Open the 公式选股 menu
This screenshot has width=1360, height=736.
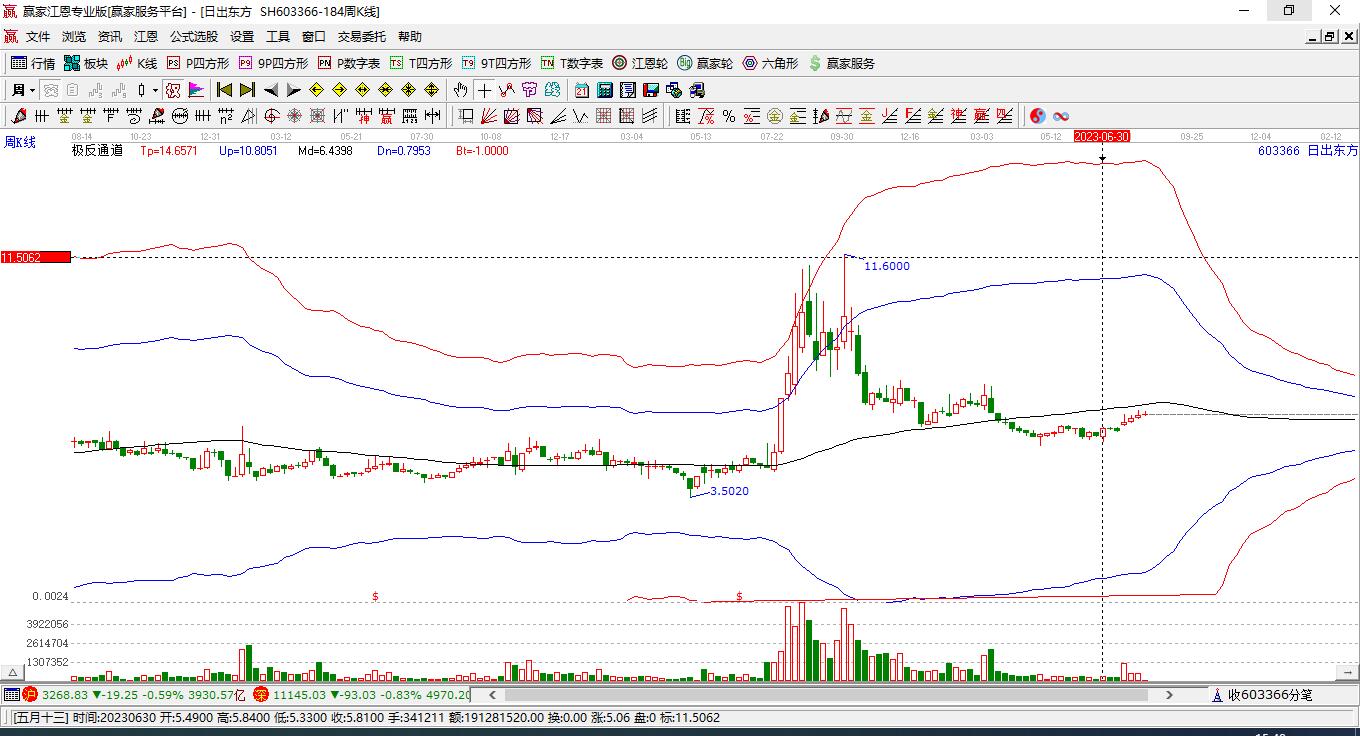[194, 37]
